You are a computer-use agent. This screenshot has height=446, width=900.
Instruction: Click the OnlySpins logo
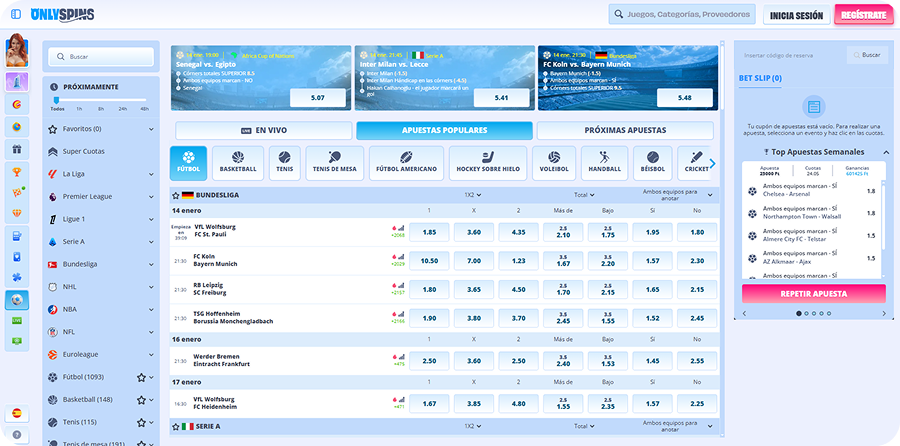(x=63, y=14)
